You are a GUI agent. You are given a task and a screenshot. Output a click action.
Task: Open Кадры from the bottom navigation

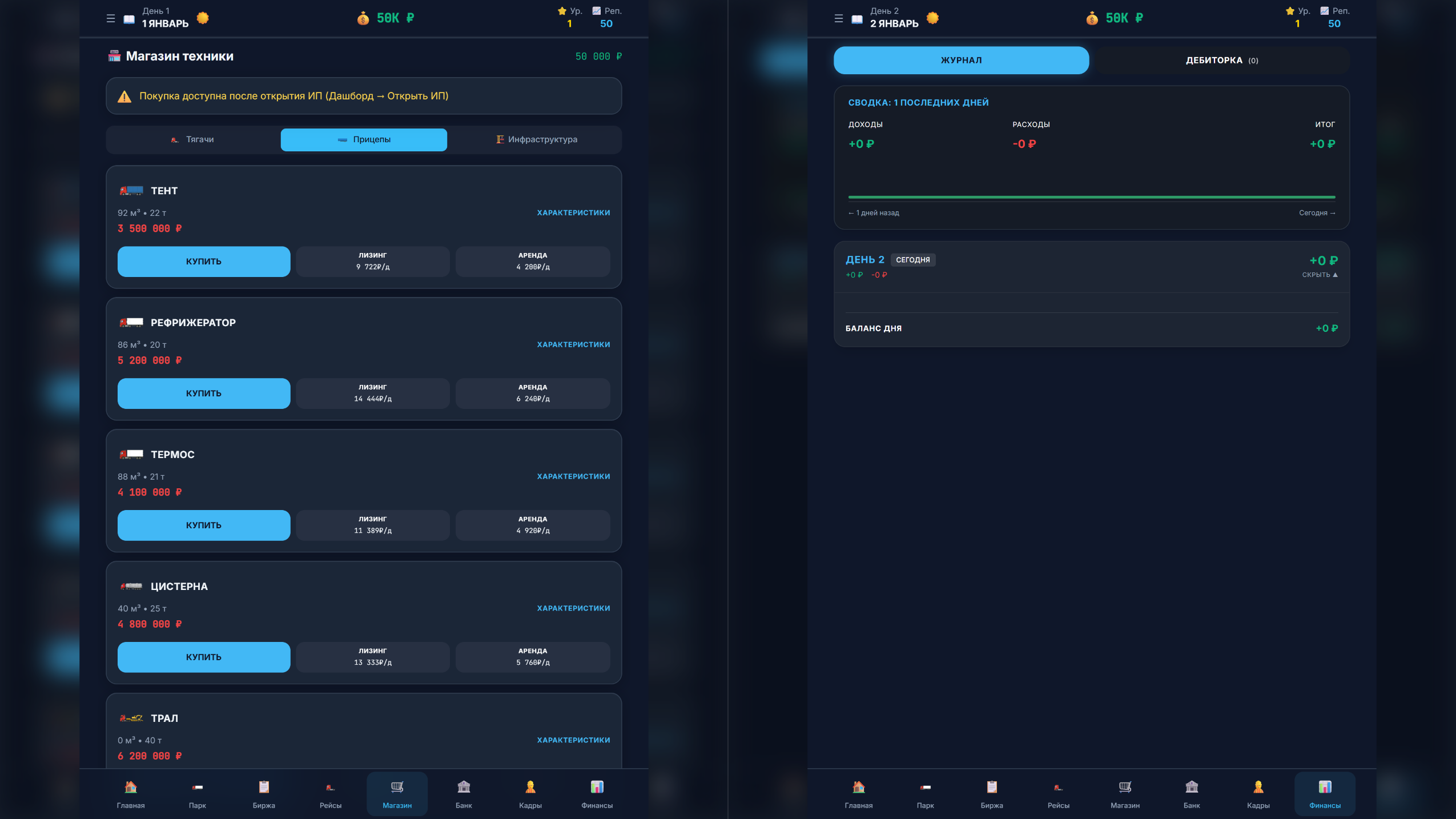(530, 793)
